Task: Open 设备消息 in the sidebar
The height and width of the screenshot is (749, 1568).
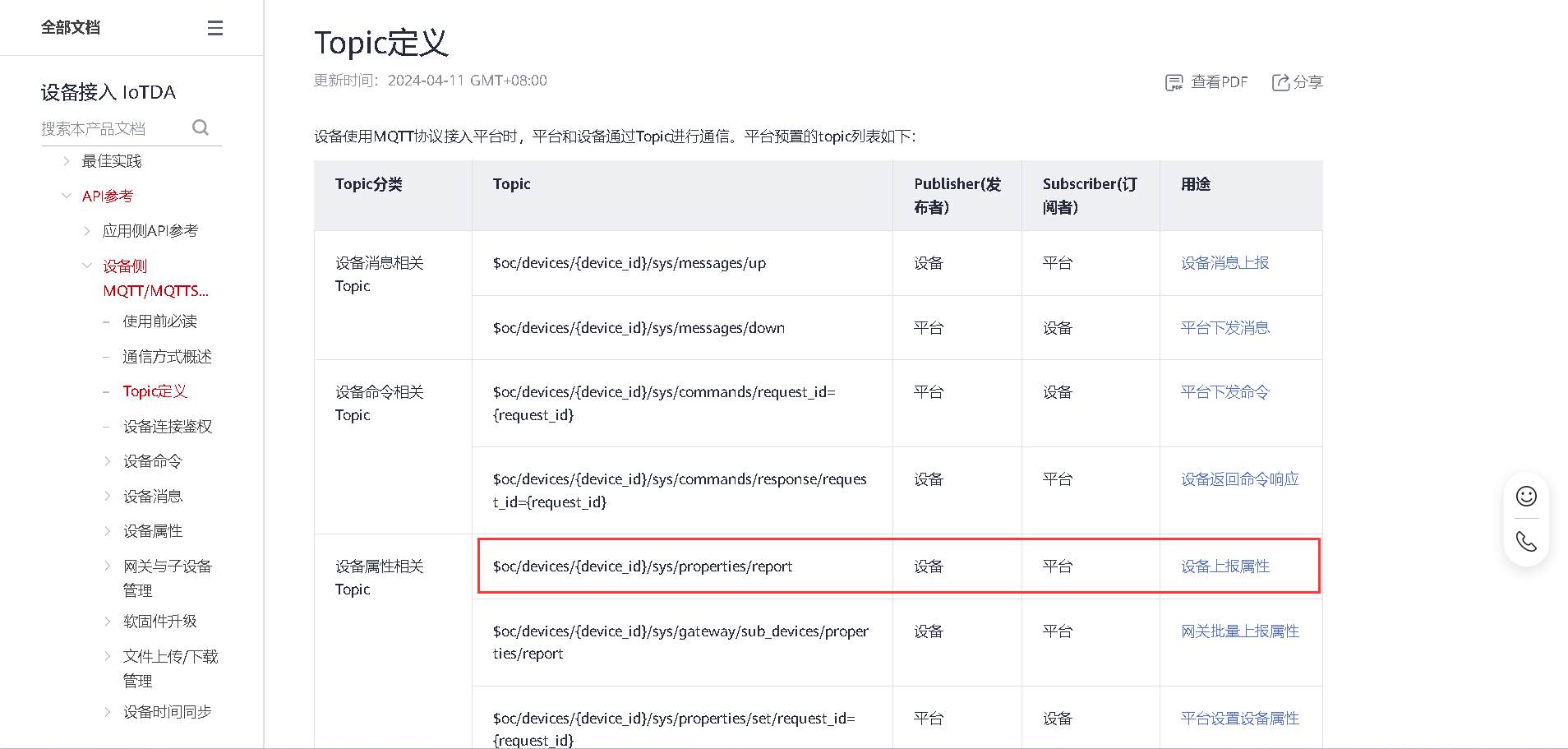Action: (x=153, y=496)
